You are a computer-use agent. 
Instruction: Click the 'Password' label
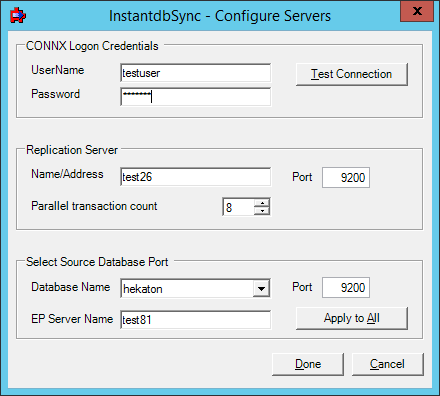pyautogui.click(x=55, y=94)
